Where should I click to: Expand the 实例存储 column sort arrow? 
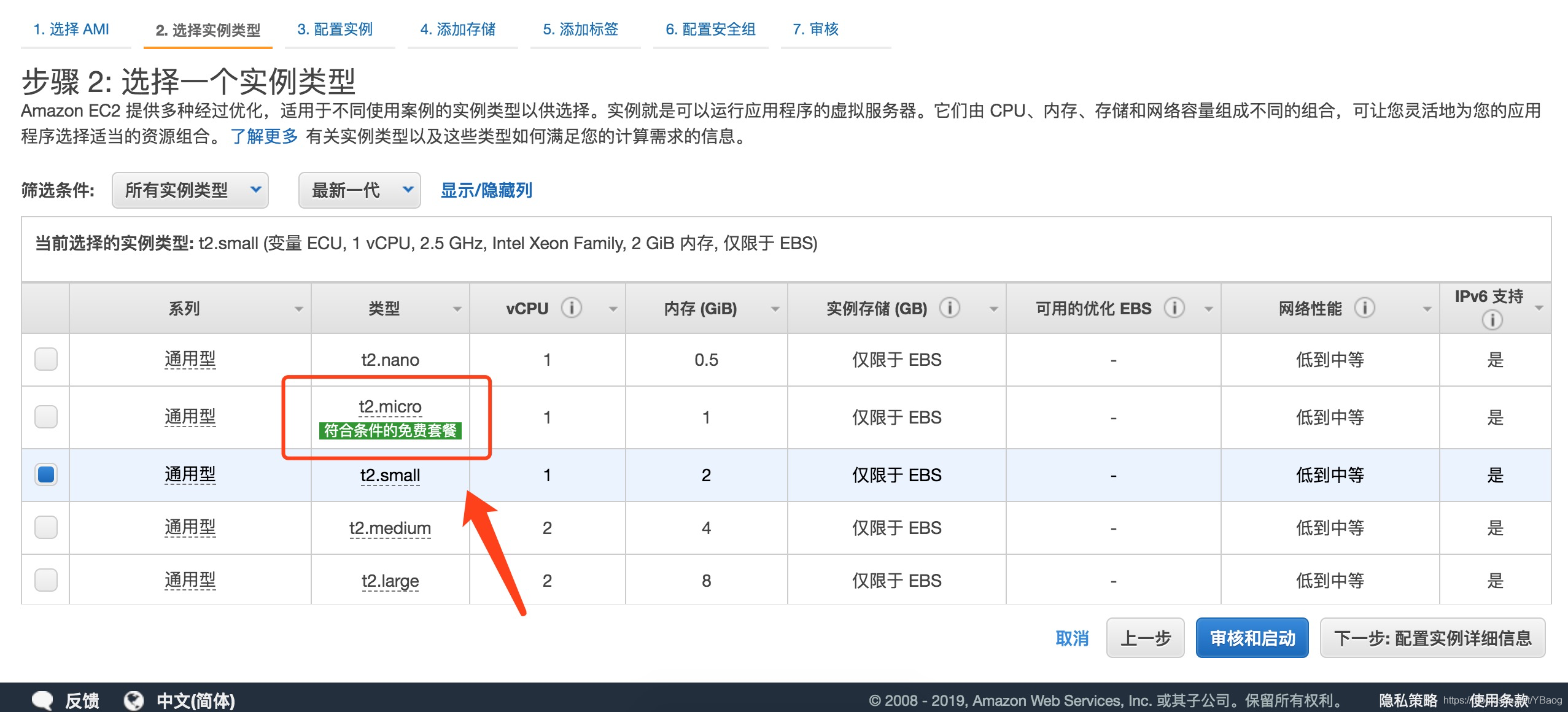[x=993, y=309]
